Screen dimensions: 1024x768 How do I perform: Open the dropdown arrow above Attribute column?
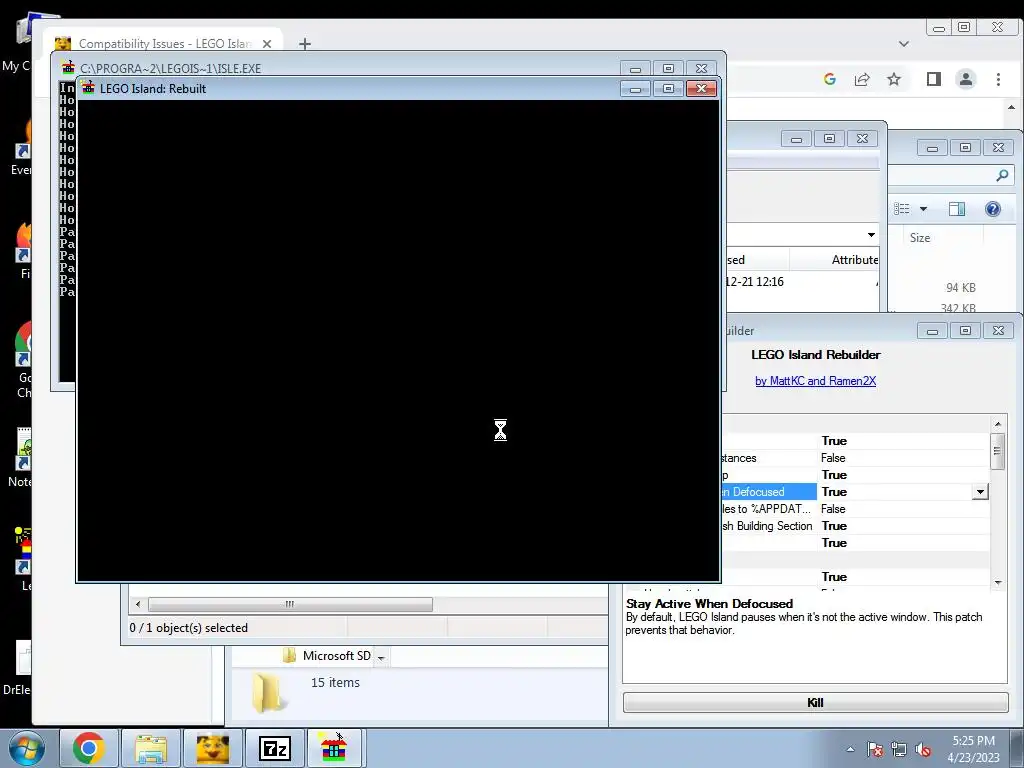[x=871, y=234]
